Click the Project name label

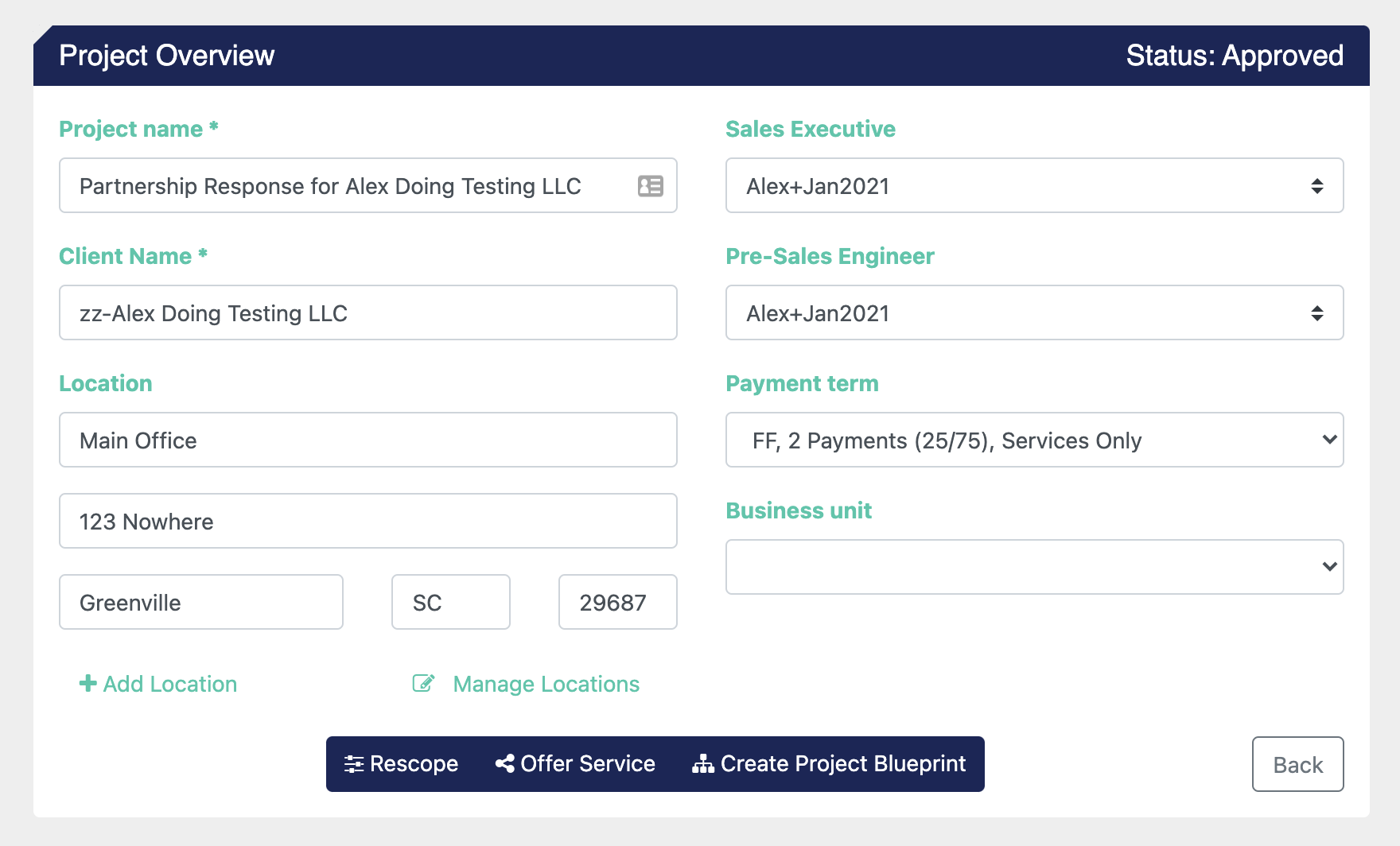138,129
